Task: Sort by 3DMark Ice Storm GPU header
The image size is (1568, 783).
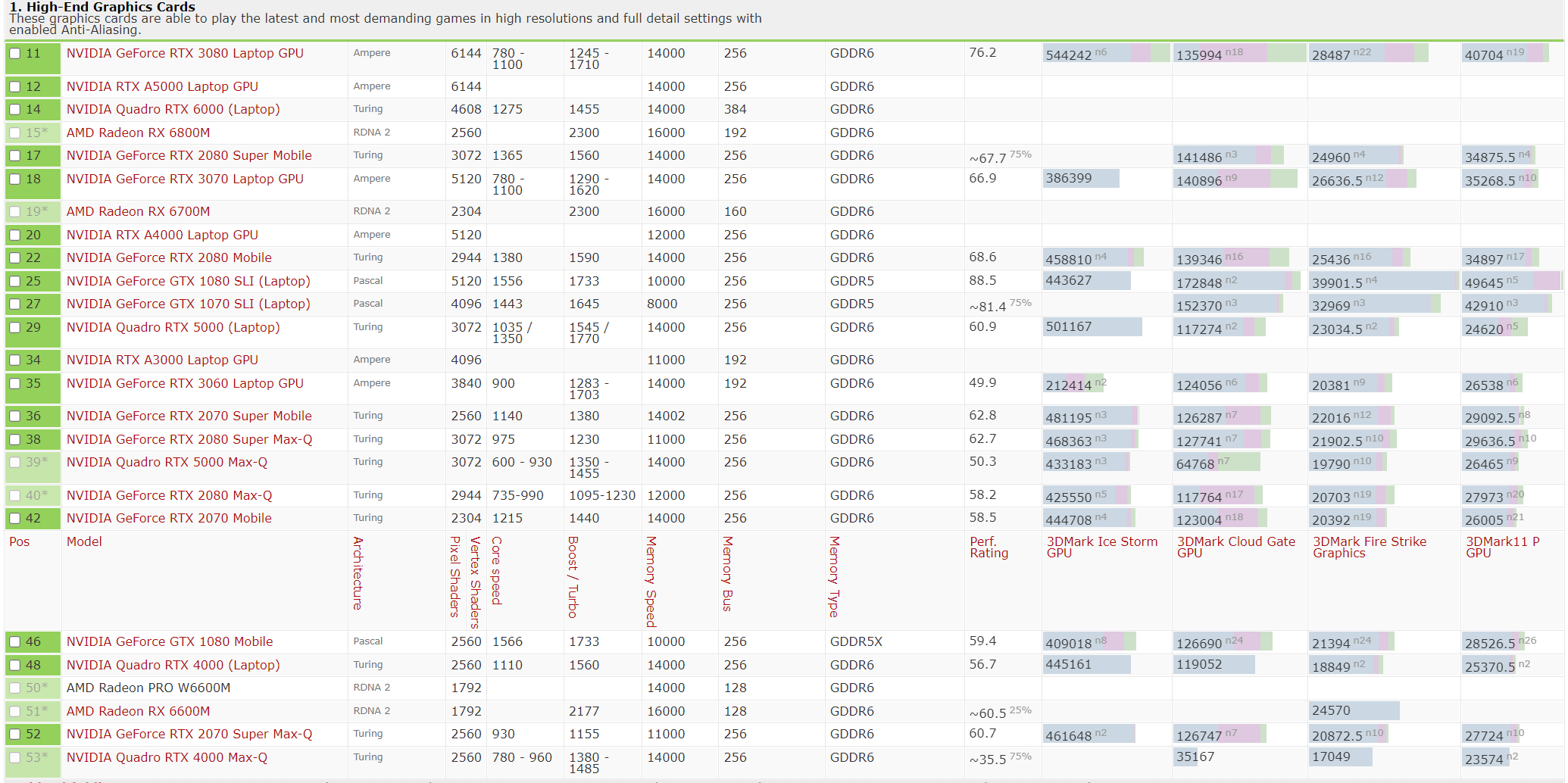Action: (1101, 547)
